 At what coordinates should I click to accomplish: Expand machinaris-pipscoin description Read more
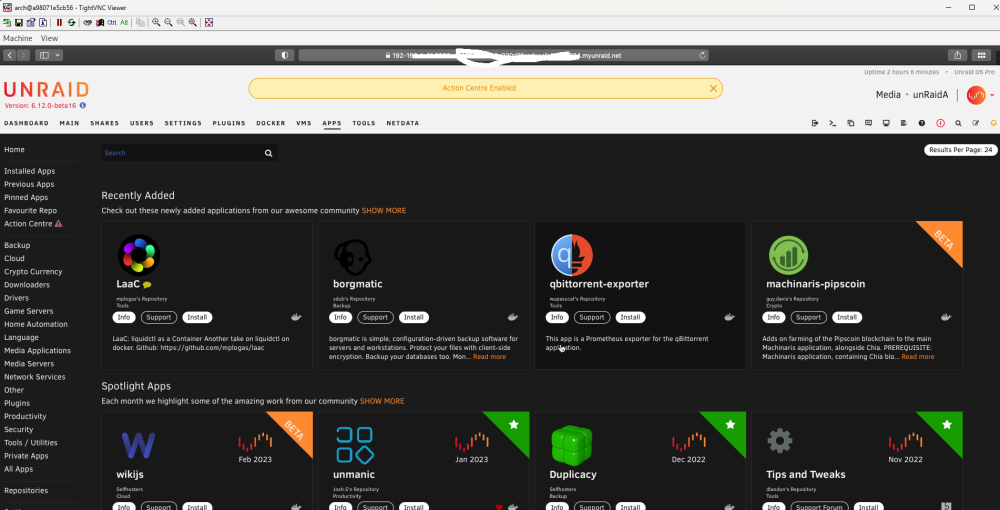point(918,357)
